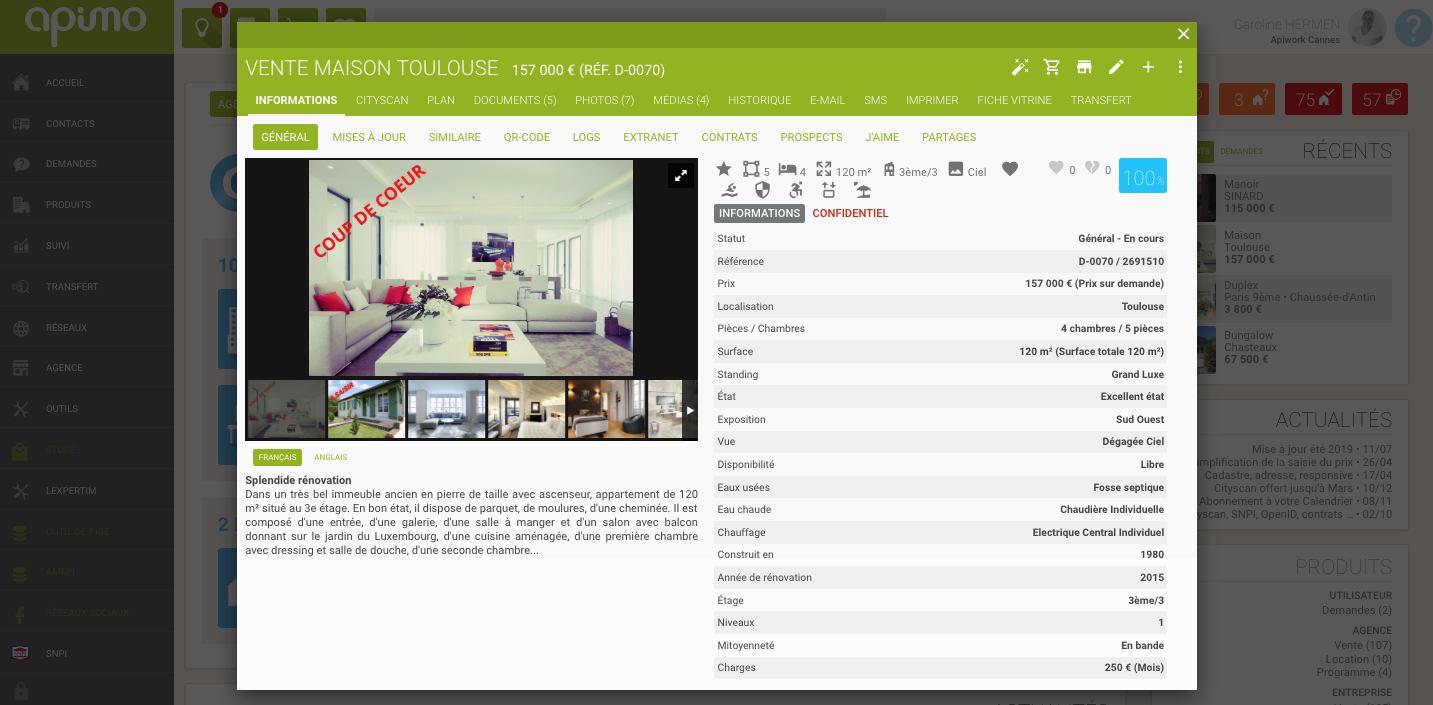Click the wheelchair accessibility icon
The width and height of the screenshot is (1433, 705).
796,190
